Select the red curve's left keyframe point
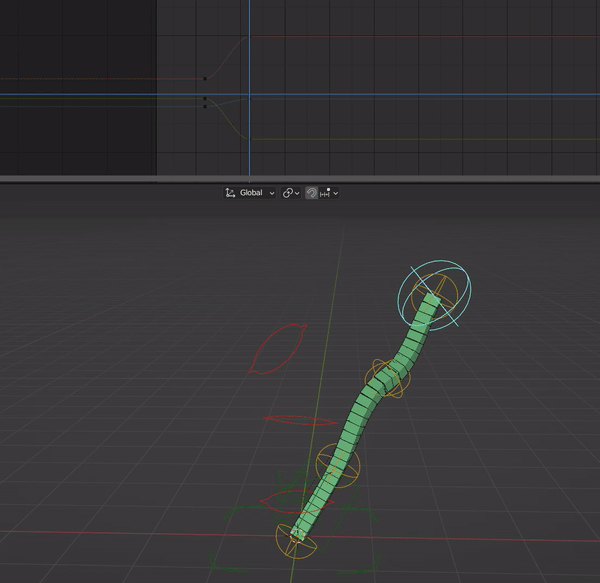600x583 pixels. coord(205,79)
